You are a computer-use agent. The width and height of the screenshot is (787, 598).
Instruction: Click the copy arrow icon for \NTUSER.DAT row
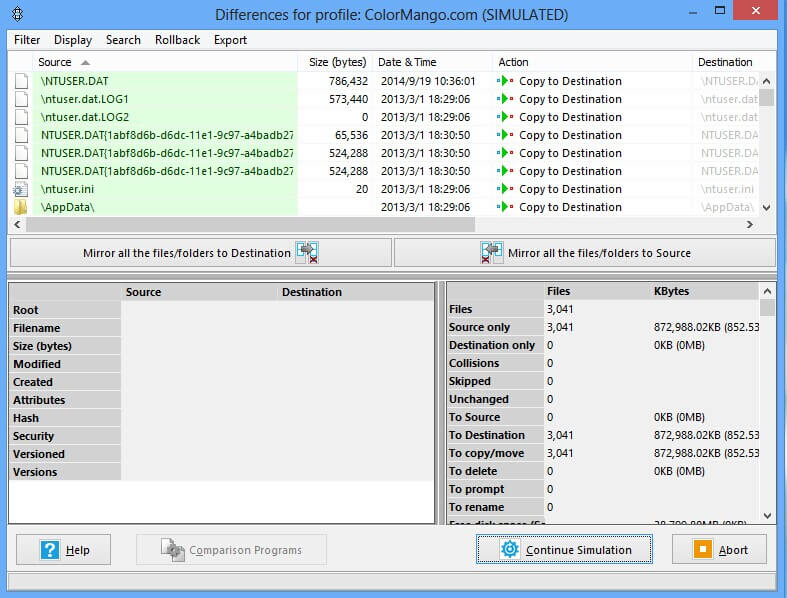coord(506,81)
